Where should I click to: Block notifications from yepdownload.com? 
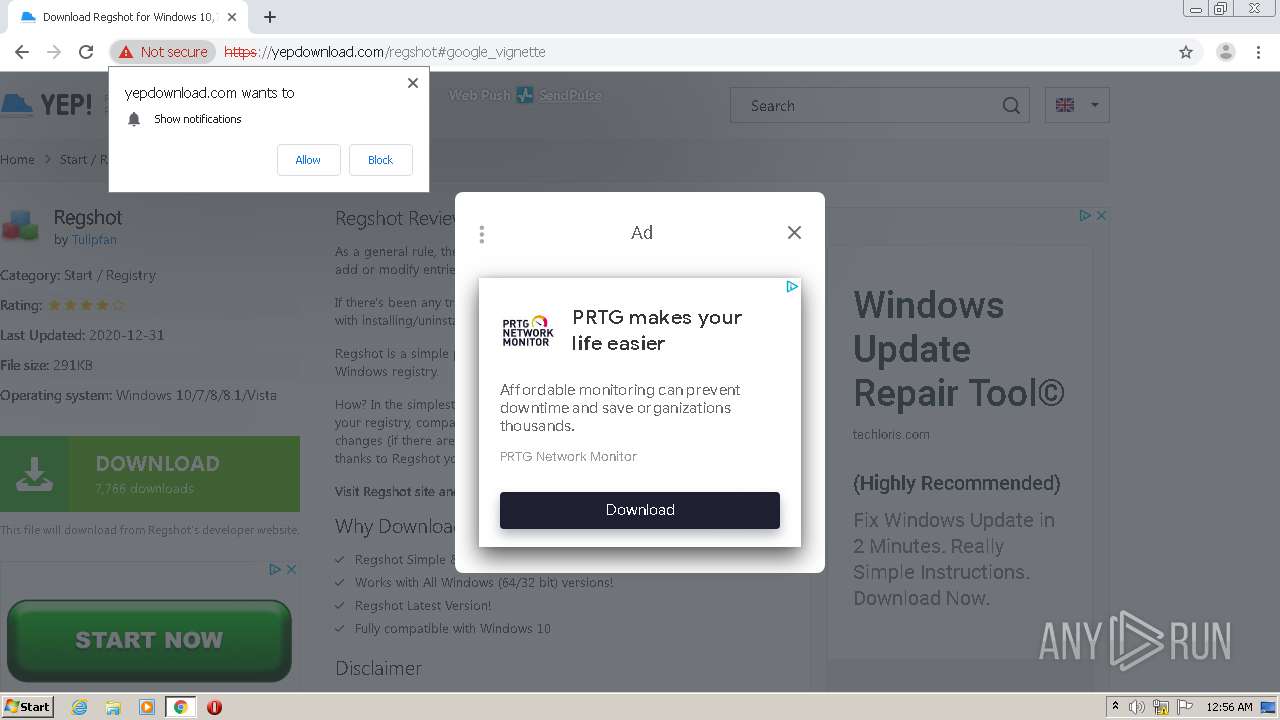380,160
